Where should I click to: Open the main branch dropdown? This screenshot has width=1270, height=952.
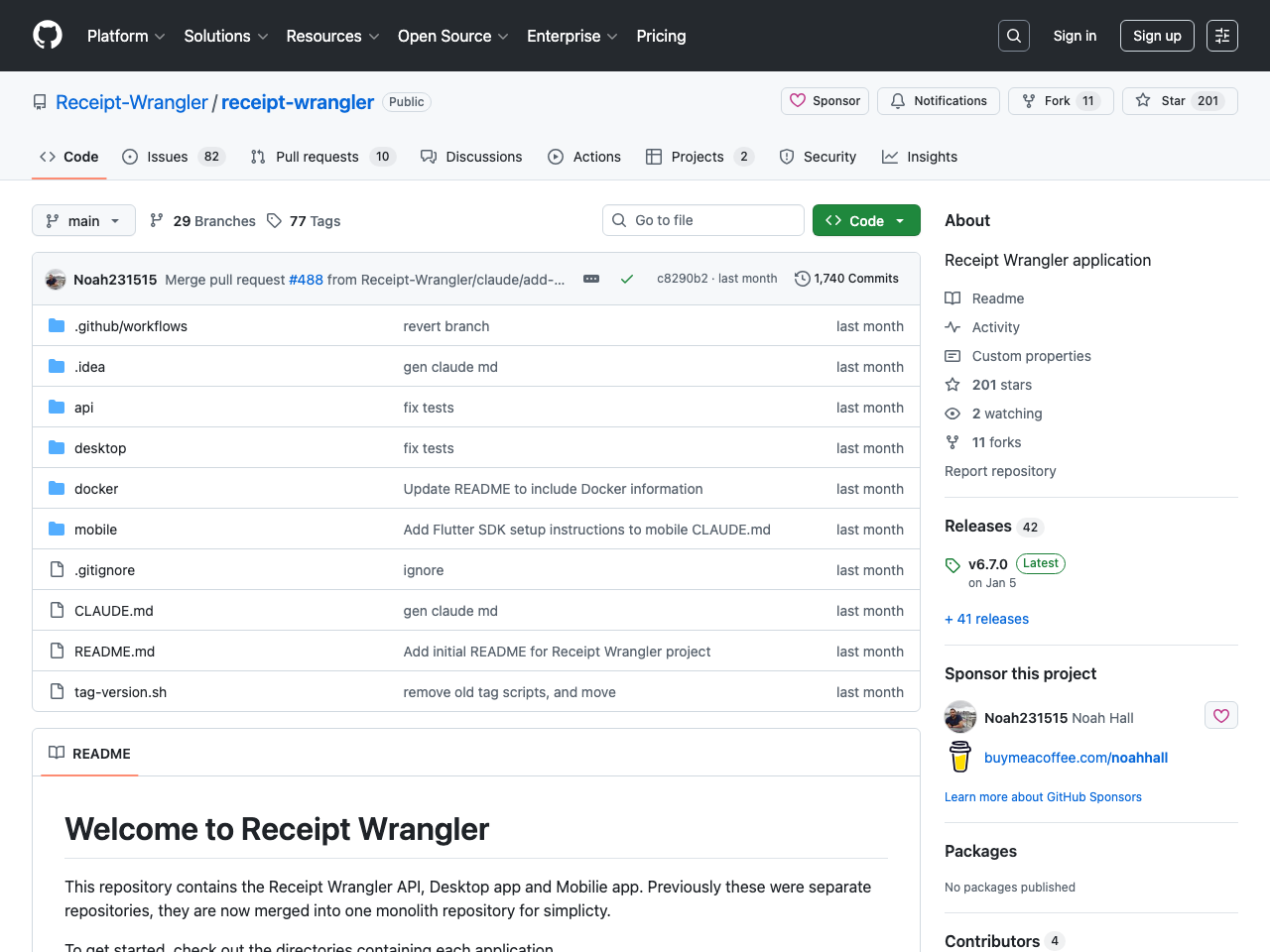pyautogui.click(x=83, y=220)
